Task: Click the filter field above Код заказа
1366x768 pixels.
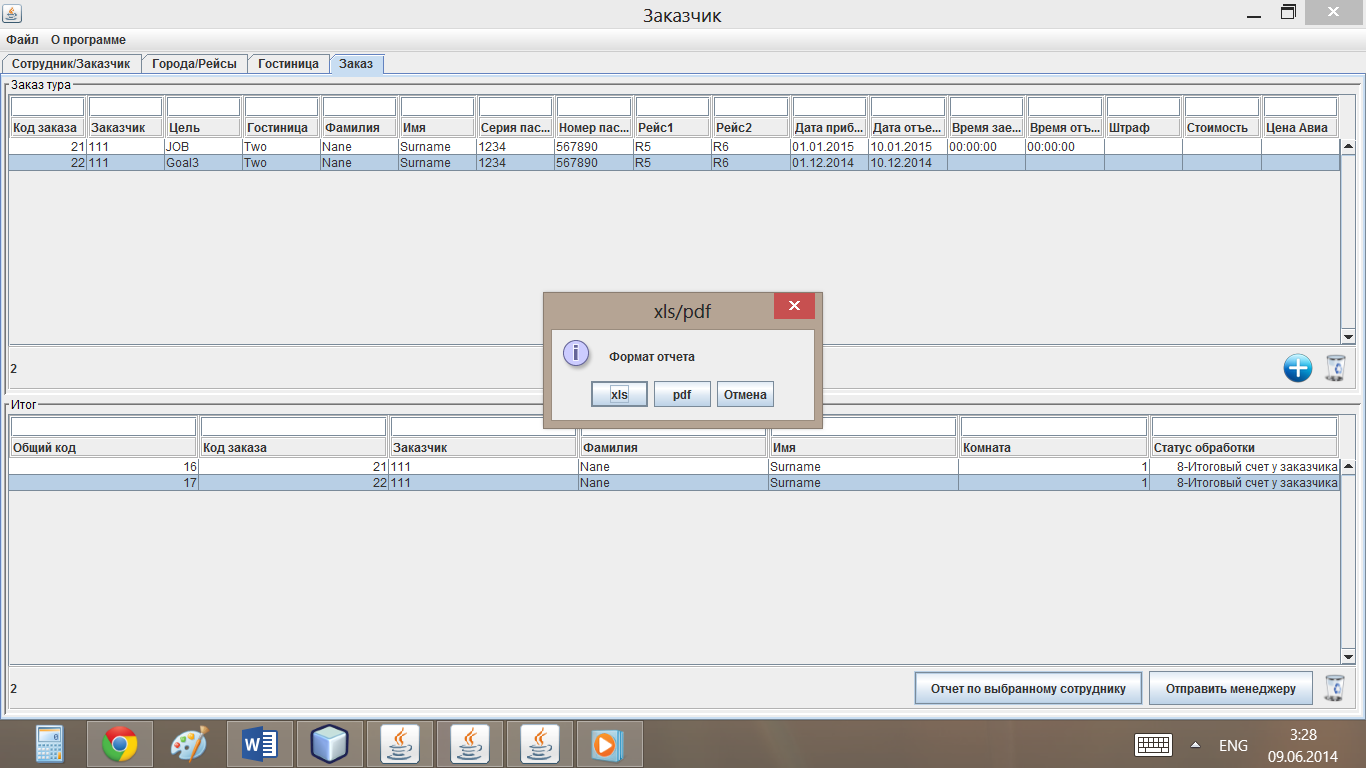Action: click(47, 106)
